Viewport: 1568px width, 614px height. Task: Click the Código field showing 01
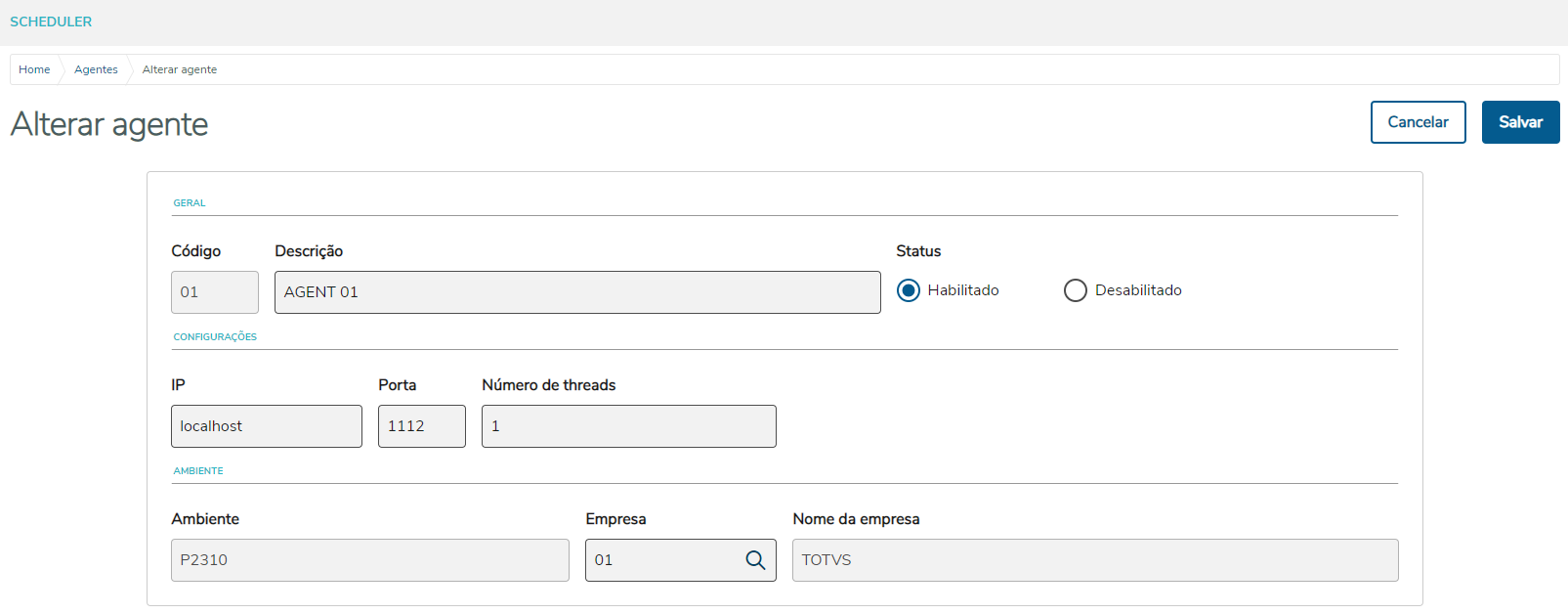point(214,292)
